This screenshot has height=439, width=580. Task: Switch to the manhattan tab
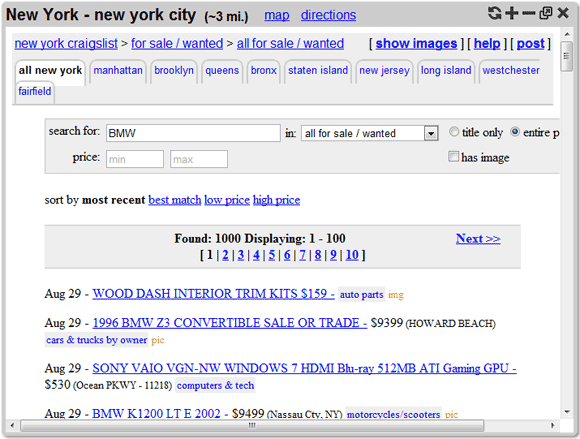coord(118,70)
